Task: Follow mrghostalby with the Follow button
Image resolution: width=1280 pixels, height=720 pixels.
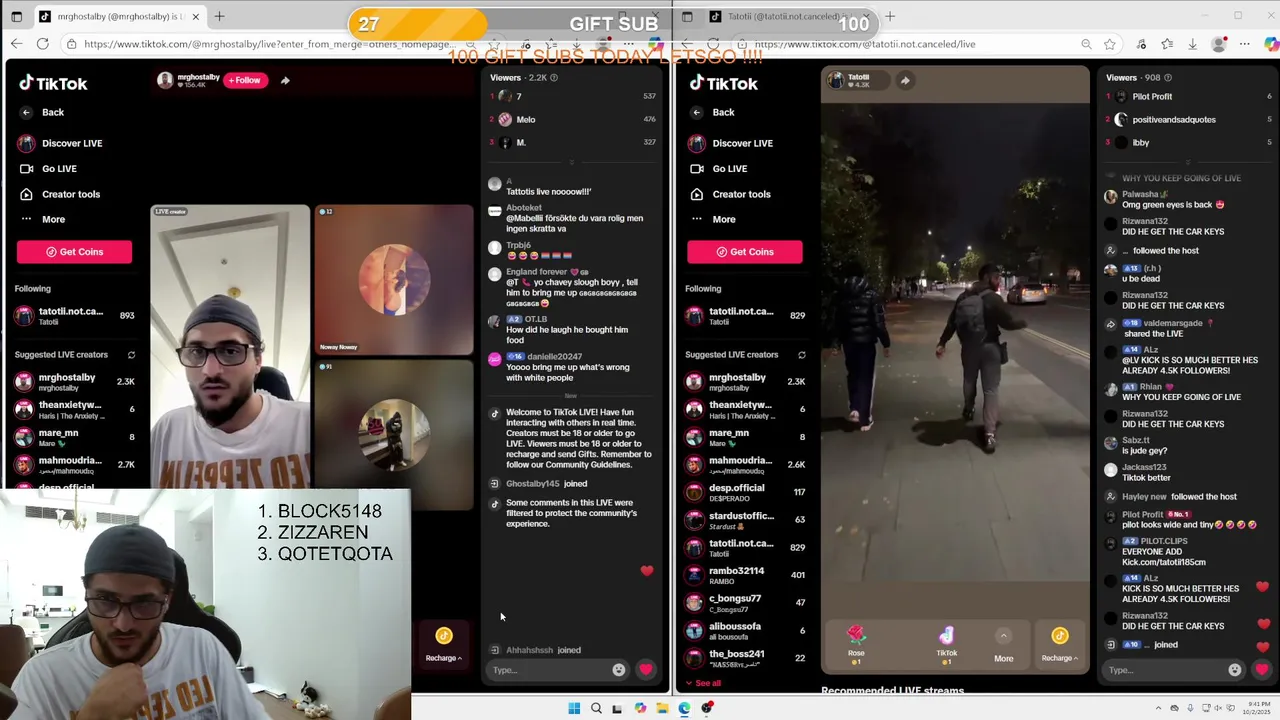Action: (x=245, y=80)
